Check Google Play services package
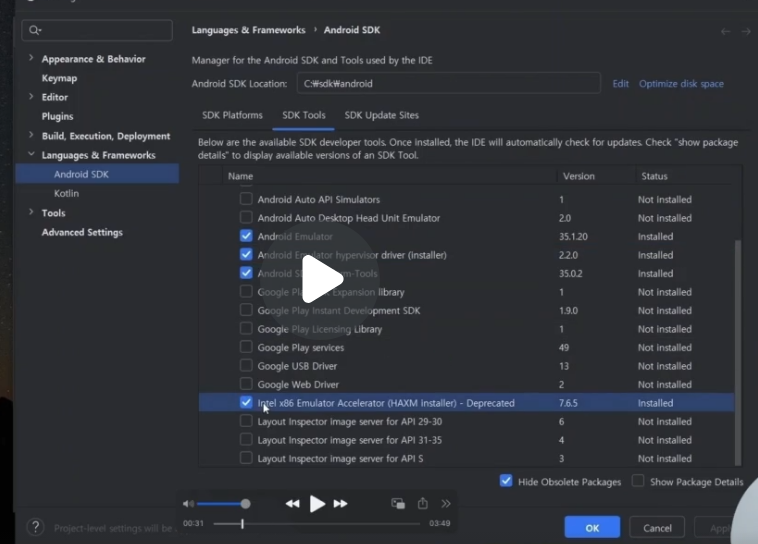This screenshot has width=758, height=544. (x=246, y=347)
